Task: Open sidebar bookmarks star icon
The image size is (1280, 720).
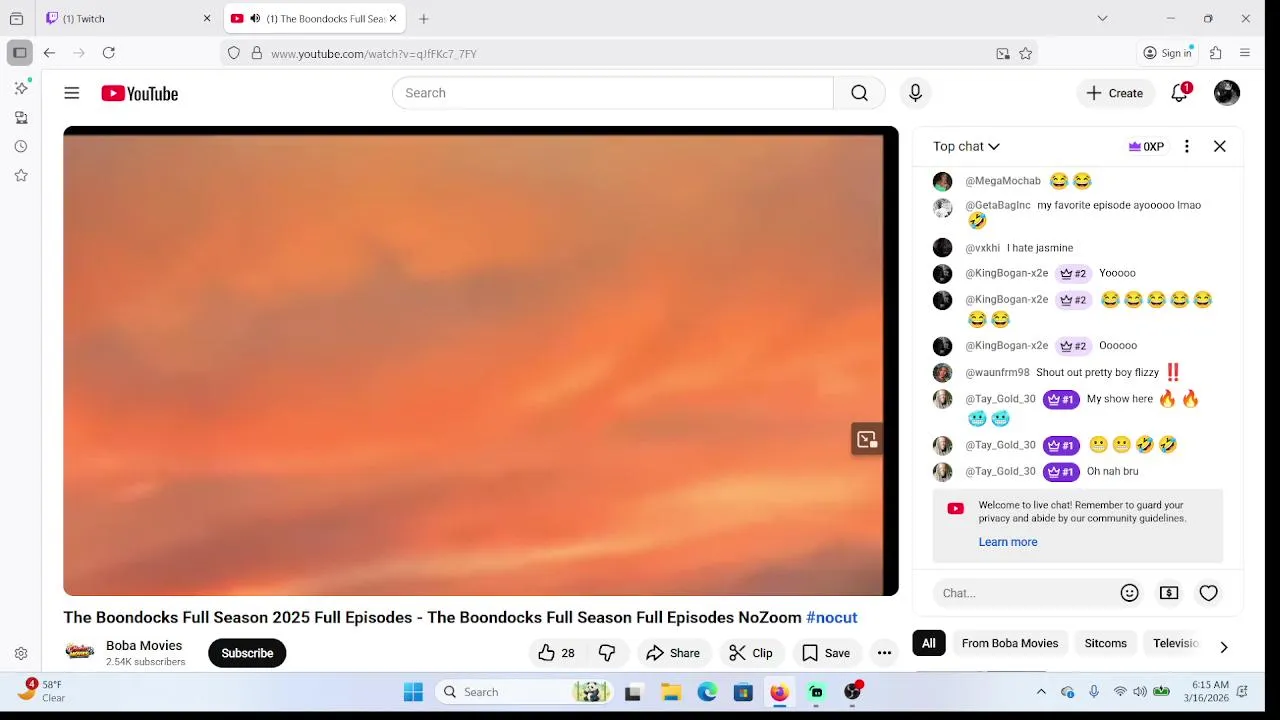Action: click(x=21, y=175)
